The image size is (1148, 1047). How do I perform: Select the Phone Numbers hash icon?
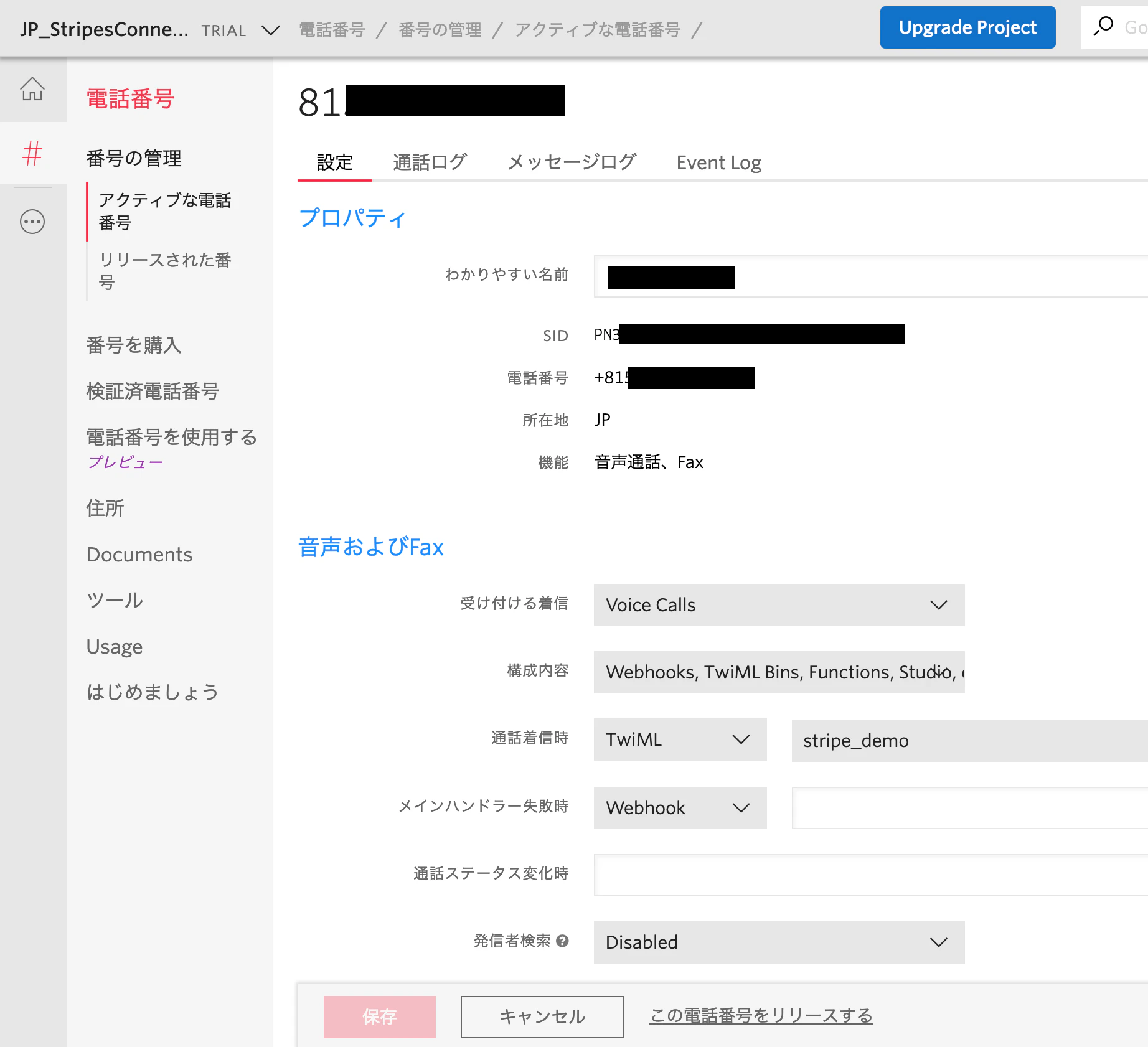(32, 154)
